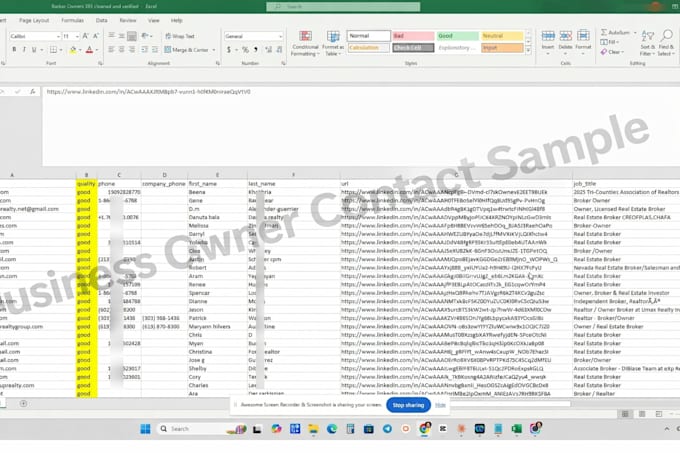Open the General number format dropdown
The width and height of the screenshot is (680, 453).
[280, 36]
